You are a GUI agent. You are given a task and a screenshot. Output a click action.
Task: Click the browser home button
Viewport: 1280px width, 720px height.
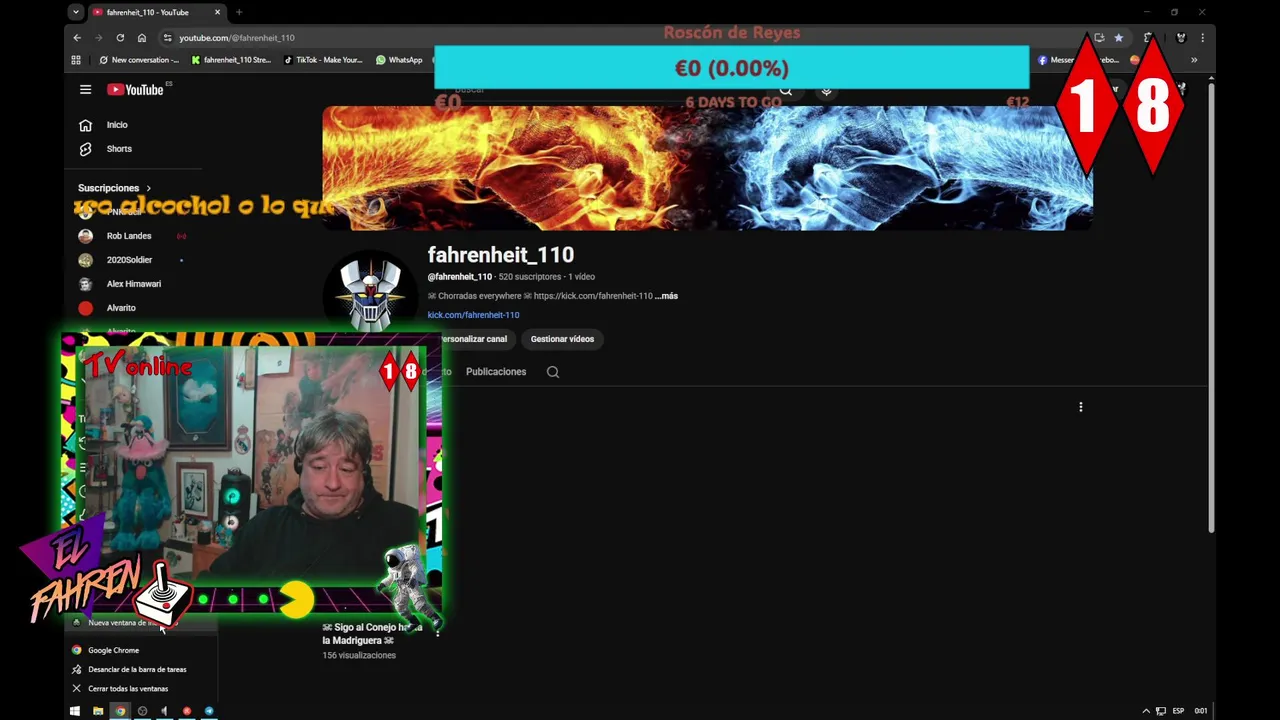(x=142, y=38)
